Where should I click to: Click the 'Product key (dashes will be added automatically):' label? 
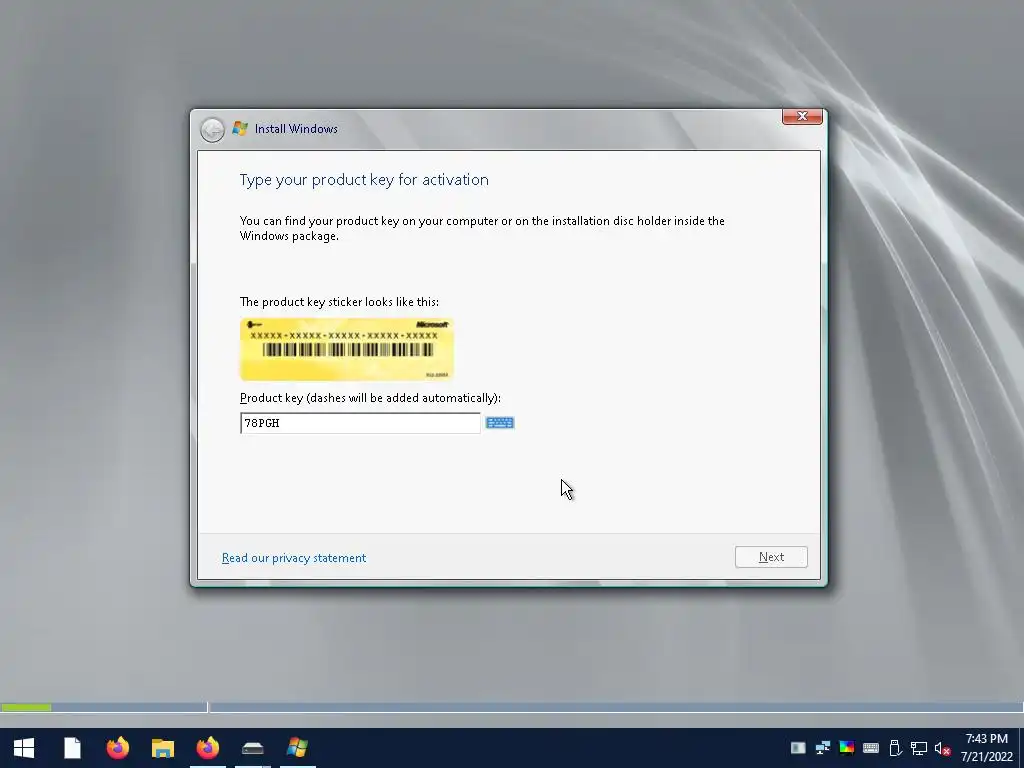click(x=370, y=398)
